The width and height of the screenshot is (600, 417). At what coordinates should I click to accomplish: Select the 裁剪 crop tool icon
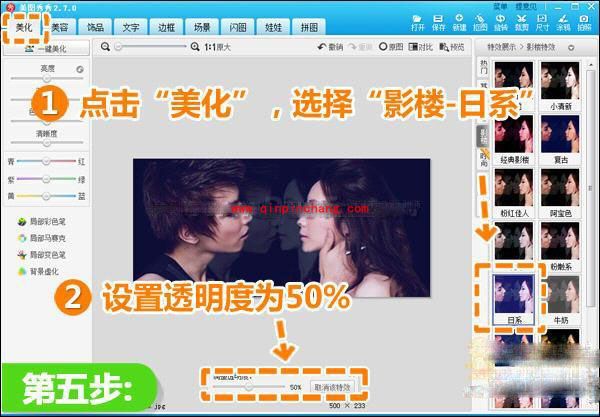click(x=522, y=23)
